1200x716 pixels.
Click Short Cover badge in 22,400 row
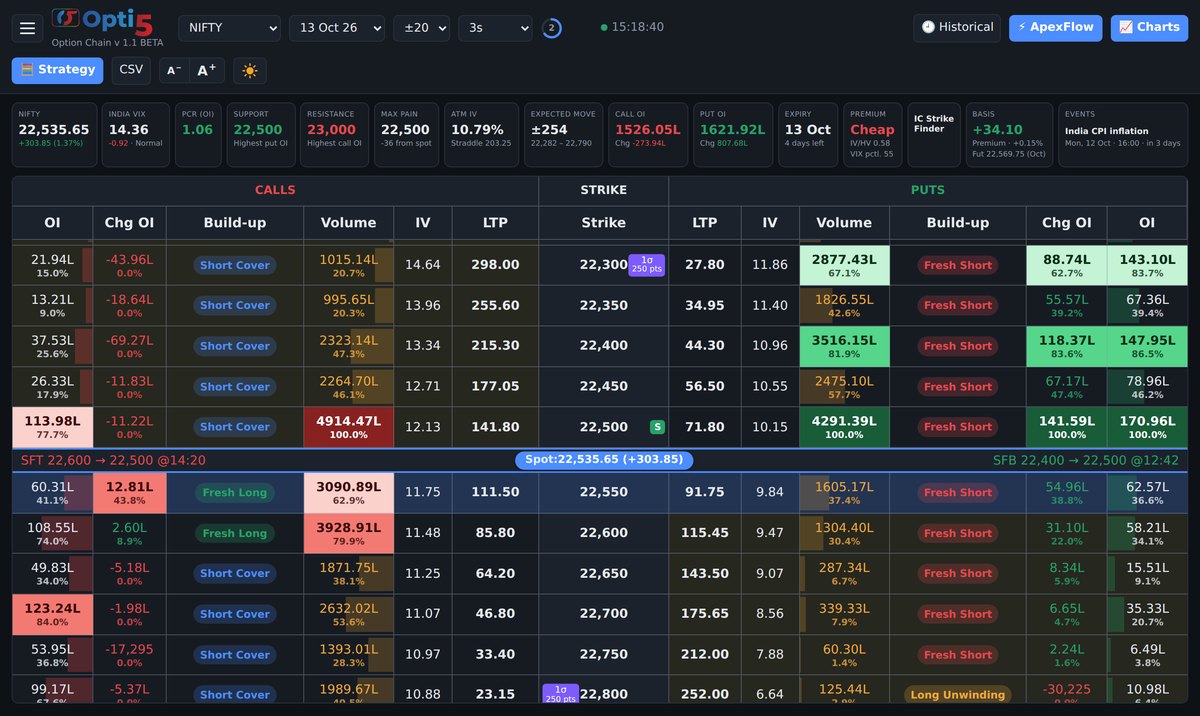tap(234, 346)
